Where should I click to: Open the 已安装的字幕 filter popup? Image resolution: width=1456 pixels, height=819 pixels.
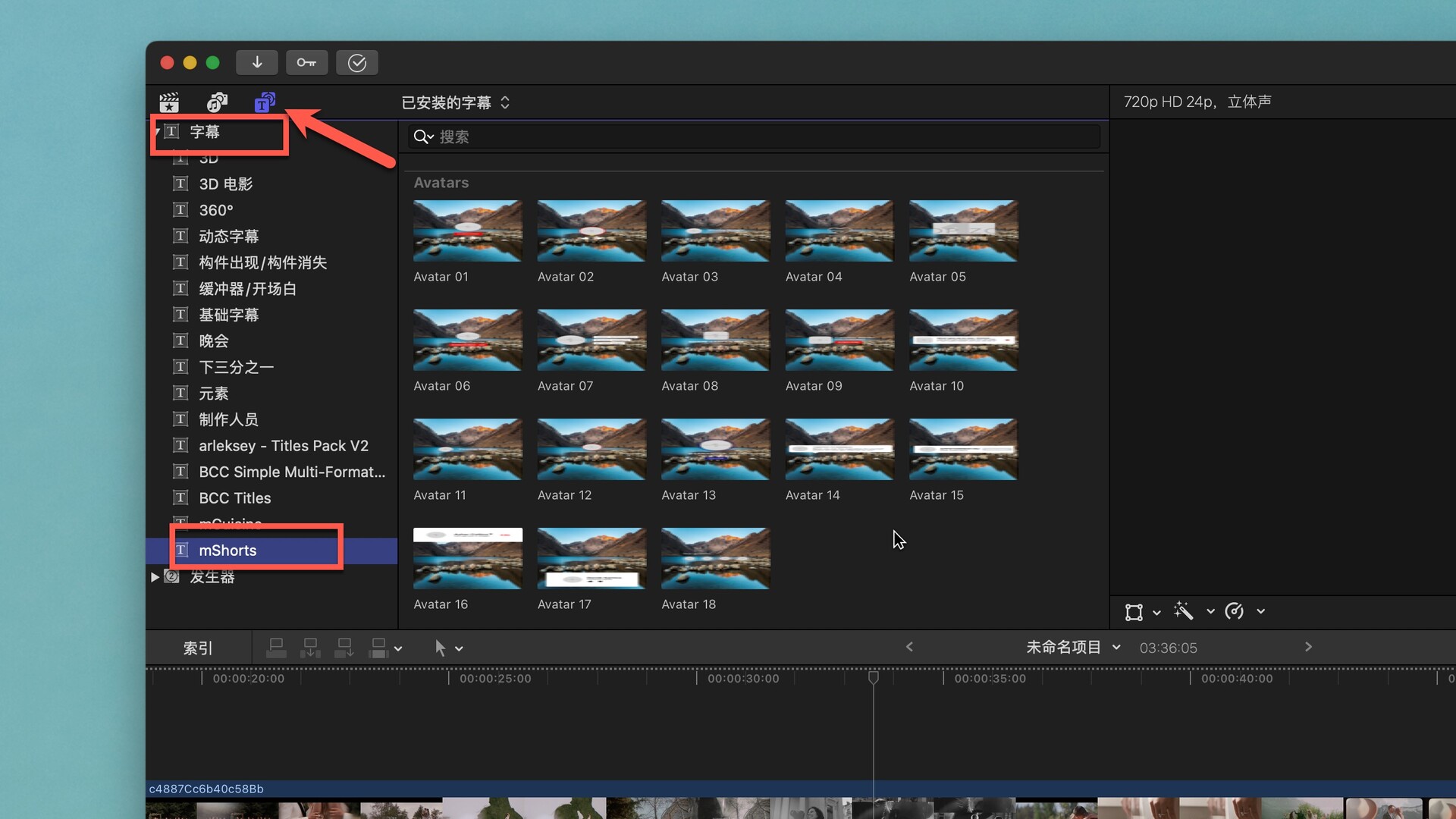pyautogui.click(x=455, y=102)
